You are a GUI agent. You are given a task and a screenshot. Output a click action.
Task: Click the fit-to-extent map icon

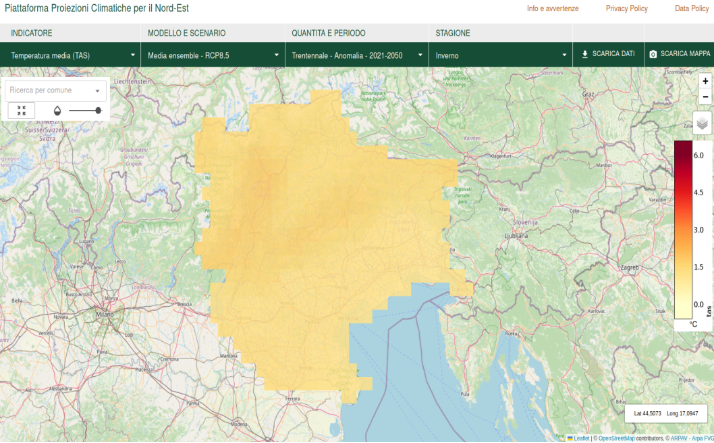pos(21,110)
